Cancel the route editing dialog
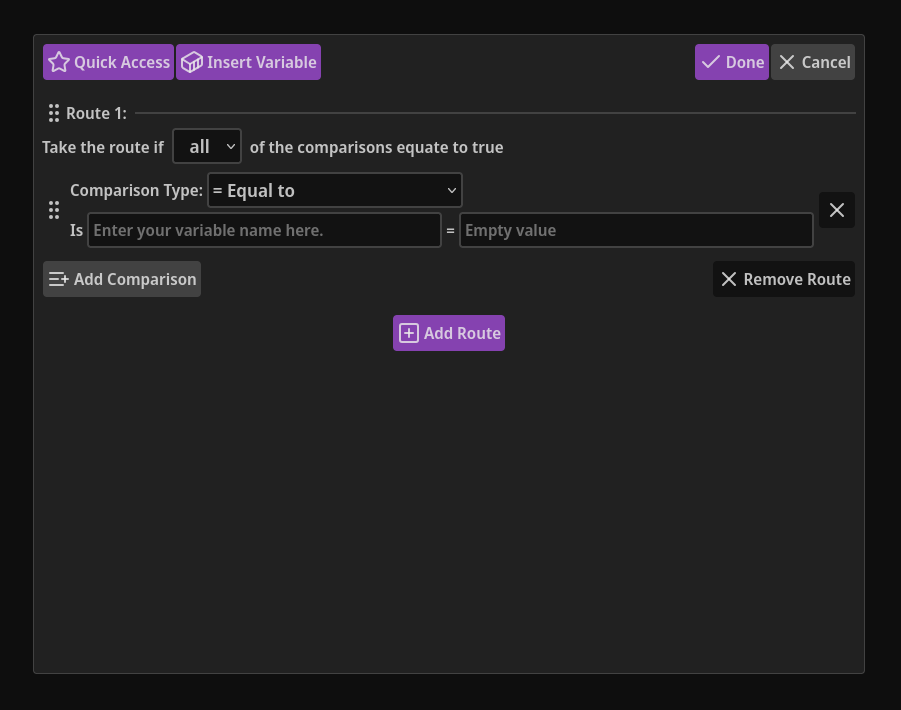This screenshot has height=710, width=901. pos(812,61)
